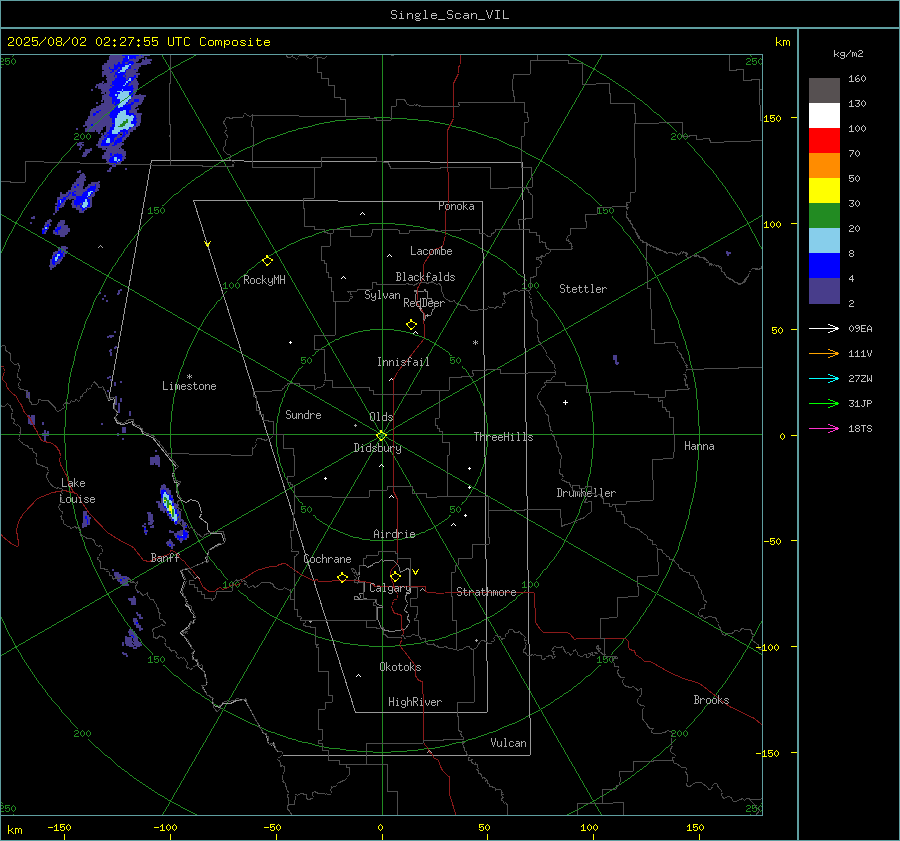This screenshot has width=900, height=841.
Task: Click the yellow diamond marker near Cochrane
Action: pos(342,578)
